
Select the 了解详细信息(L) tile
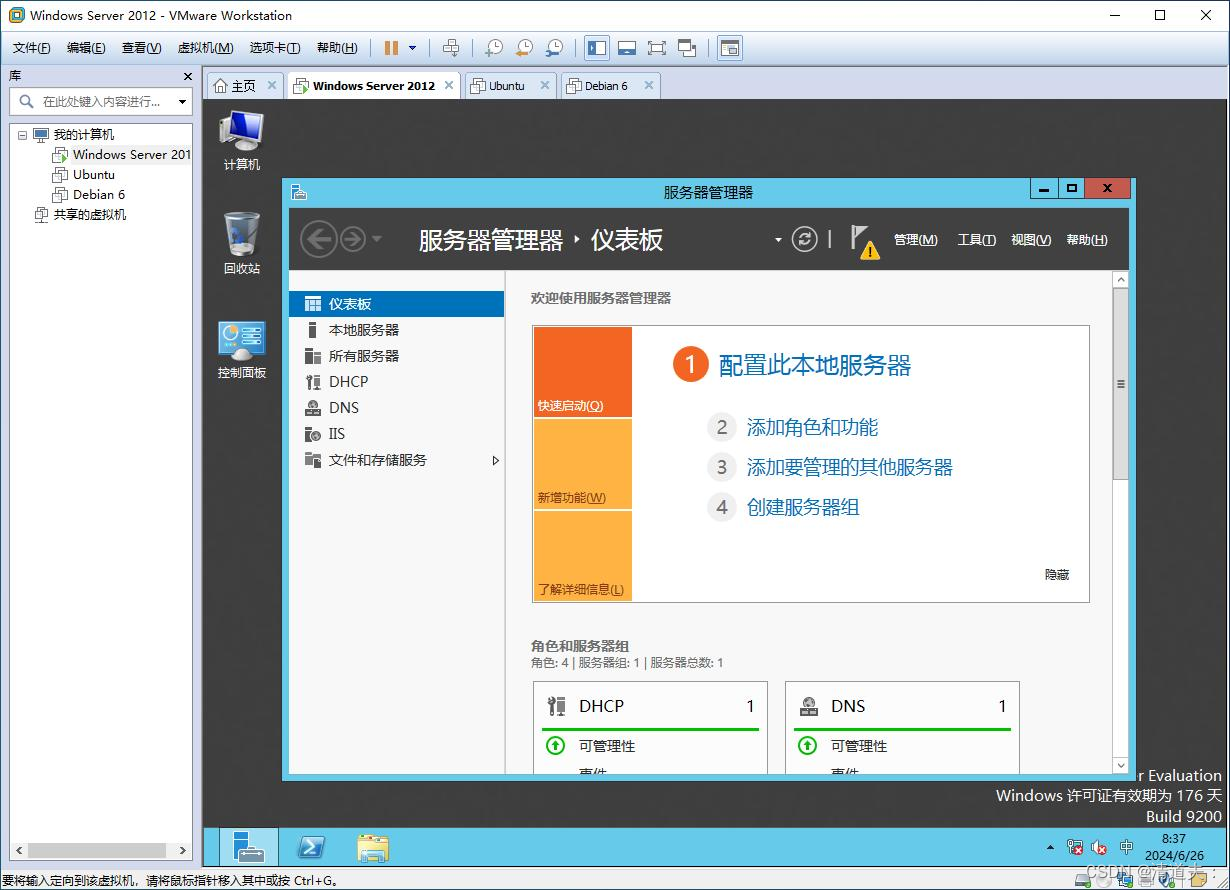583,556
